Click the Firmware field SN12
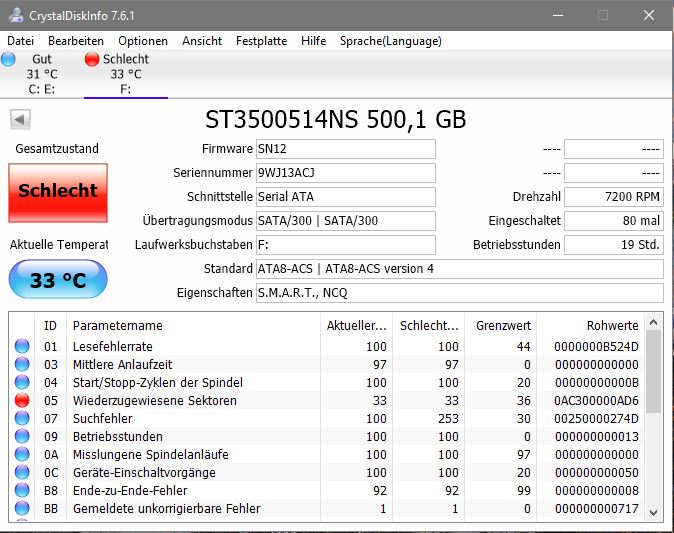The image size is (674, 533). [x=346, y=149]
